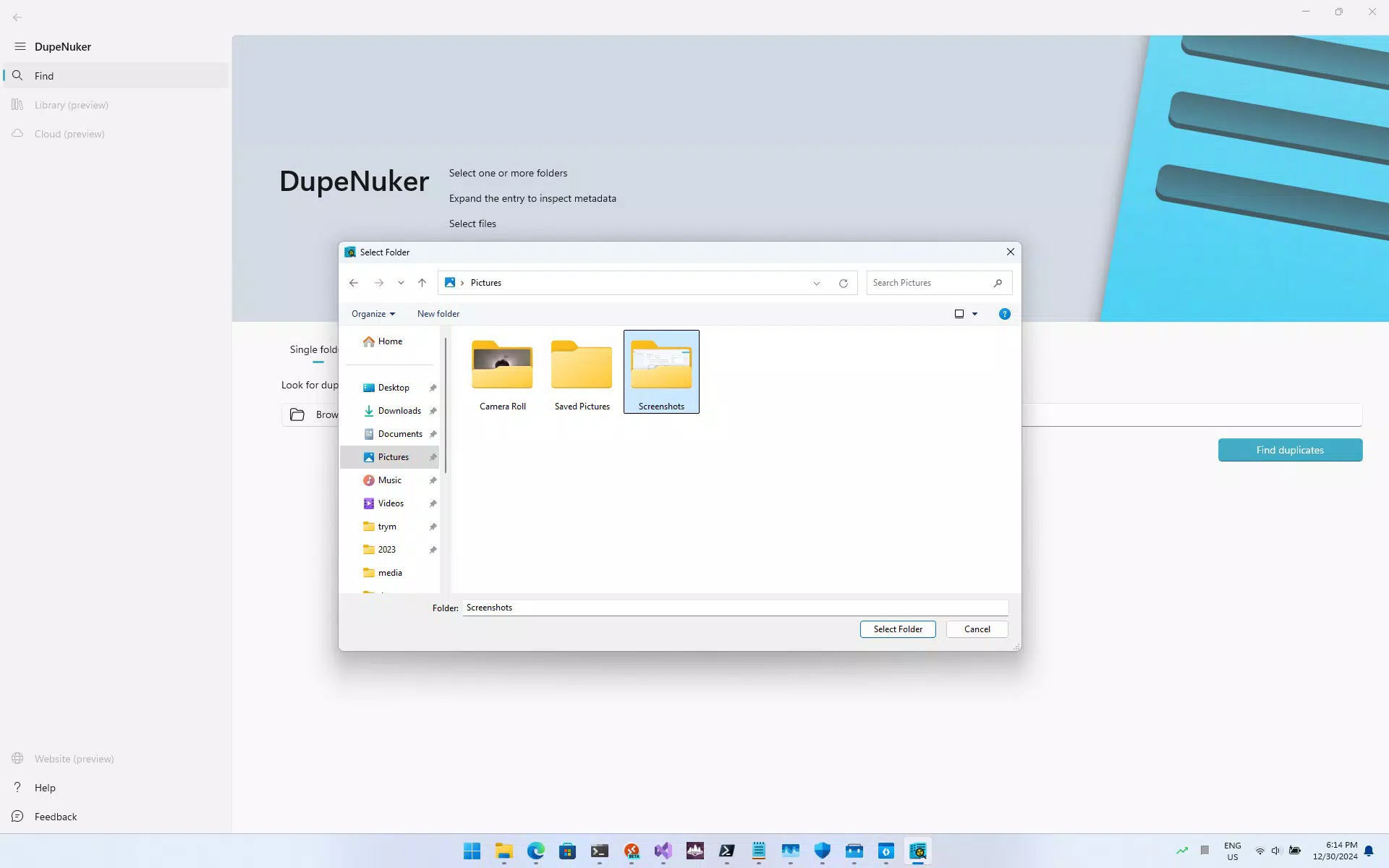Click the volume icon in system tray
This screenshot has height=868, width=1389.
pyautogui.click(x=1276, y=851)
